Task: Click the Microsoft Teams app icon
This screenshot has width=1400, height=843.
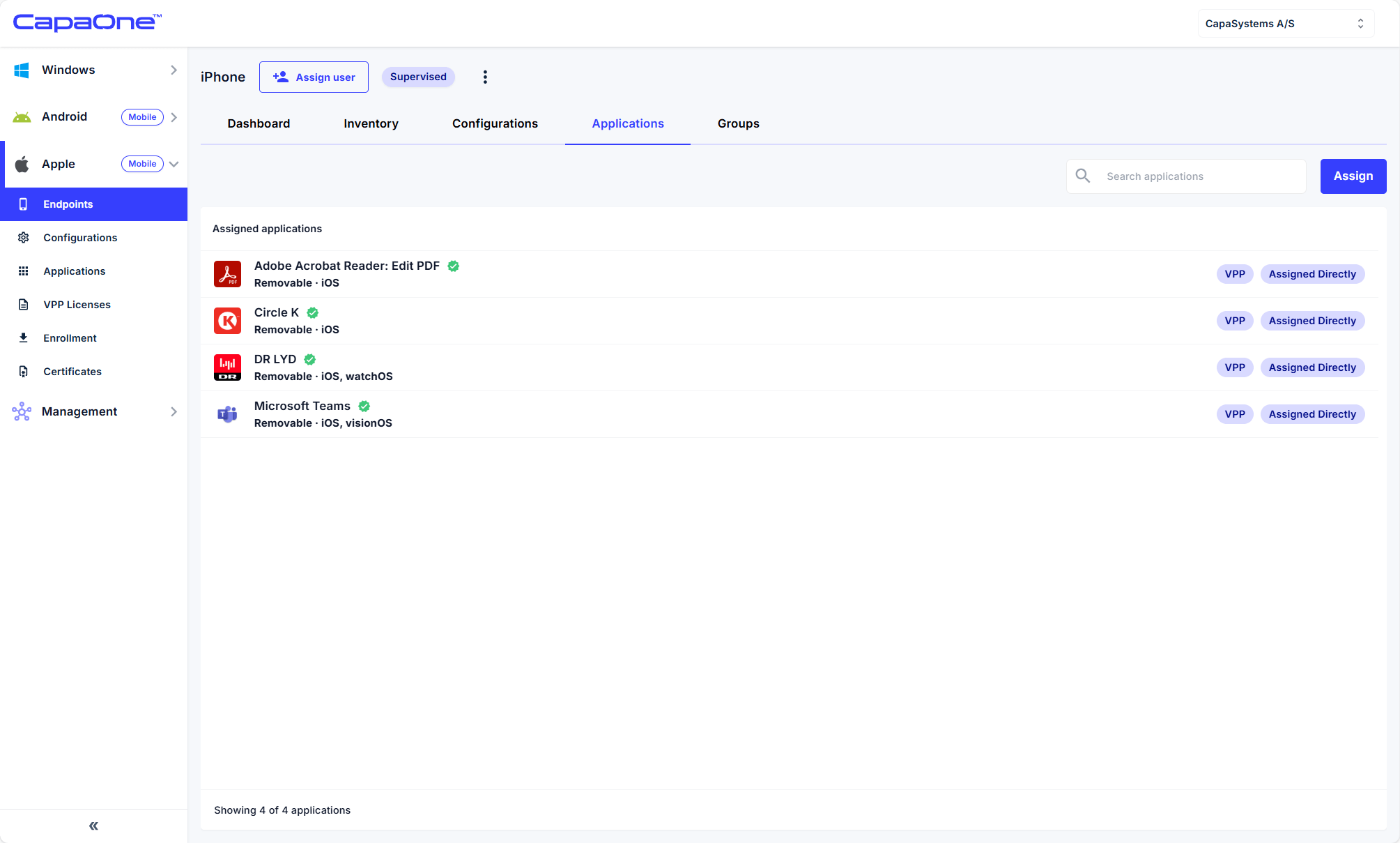Action: pos(227,414)
